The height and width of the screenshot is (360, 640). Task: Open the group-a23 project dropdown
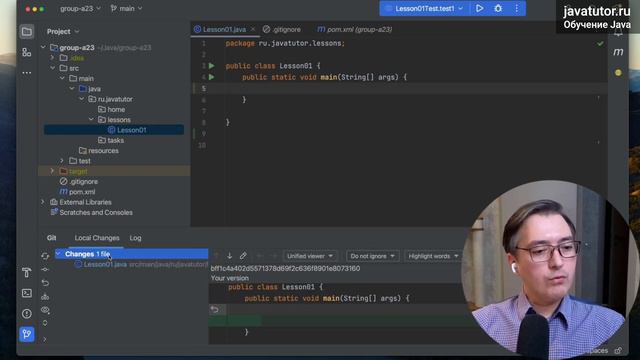pyautogui.click(x=80, y=8)
